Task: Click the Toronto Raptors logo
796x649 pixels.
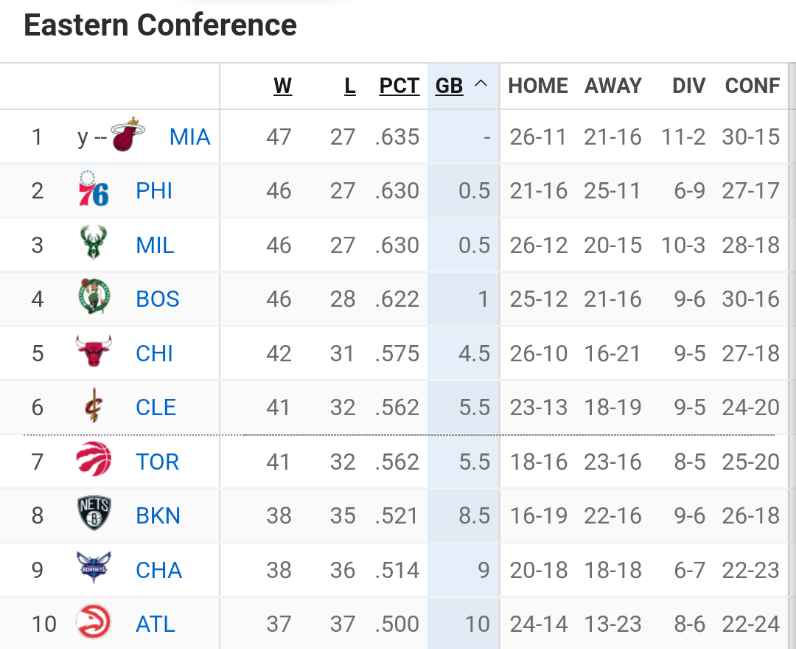Action: pyautogui.click(x=93, y=461)
